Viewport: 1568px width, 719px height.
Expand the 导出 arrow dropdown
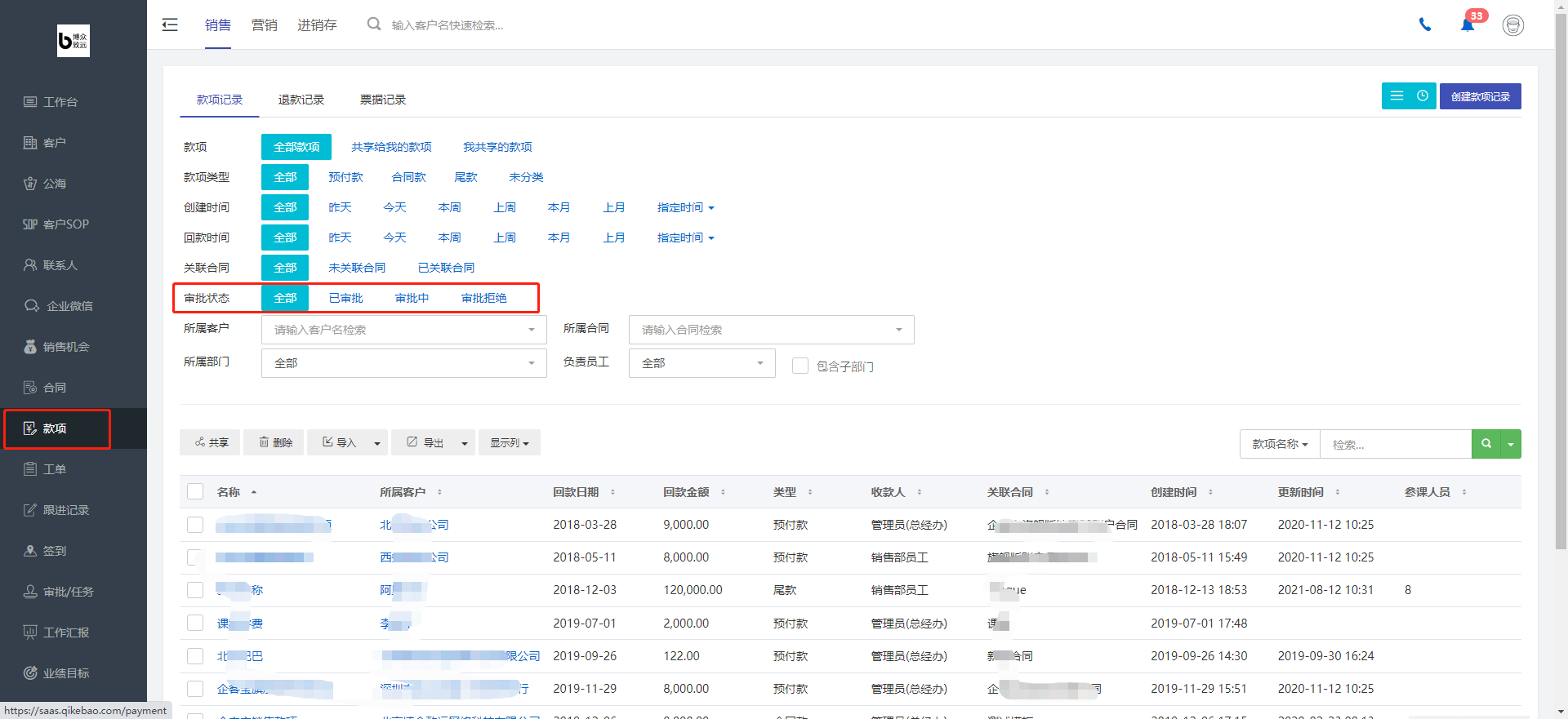pos(465,443)
